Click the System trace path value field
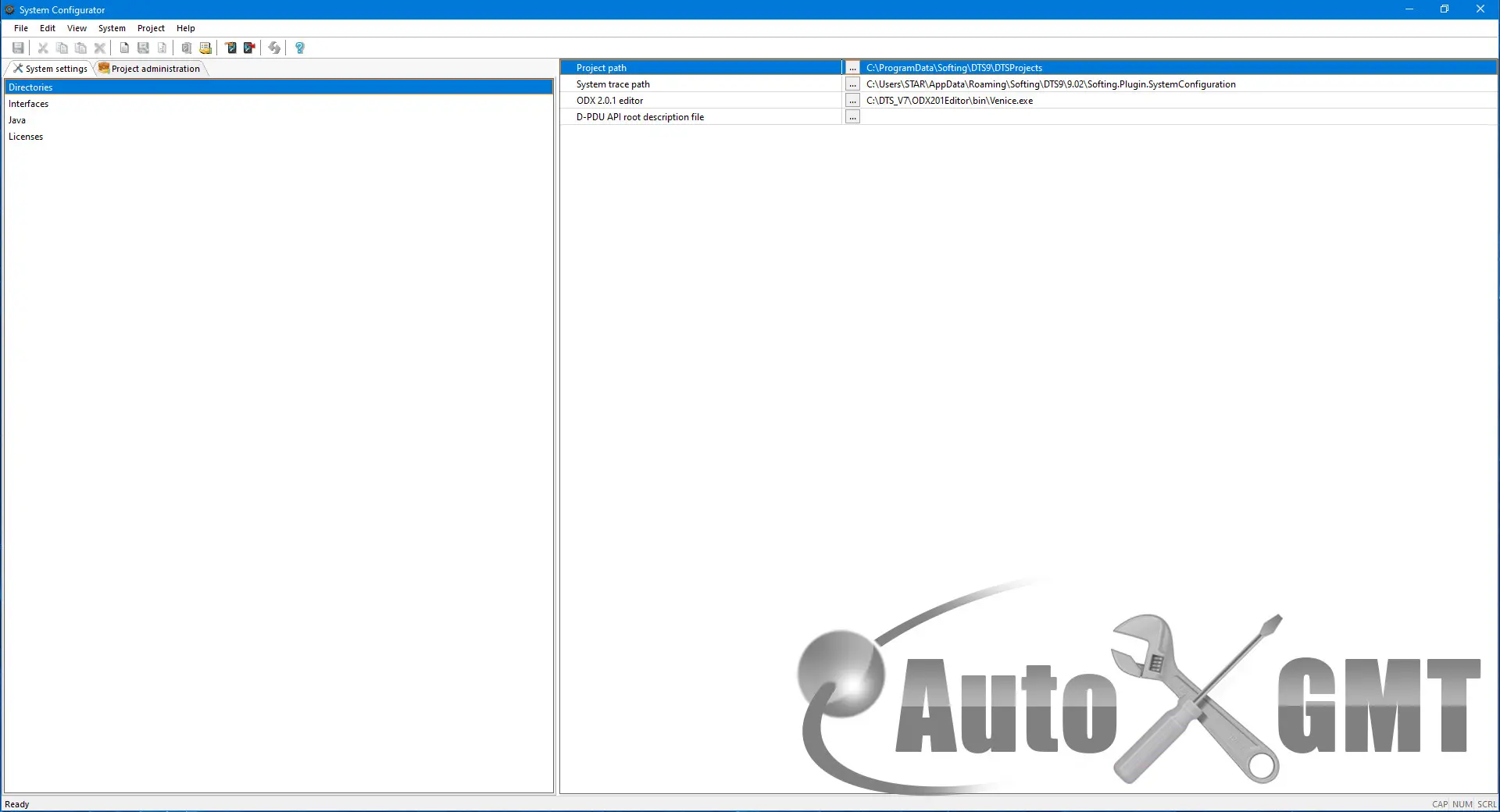 click(1180, 84)
